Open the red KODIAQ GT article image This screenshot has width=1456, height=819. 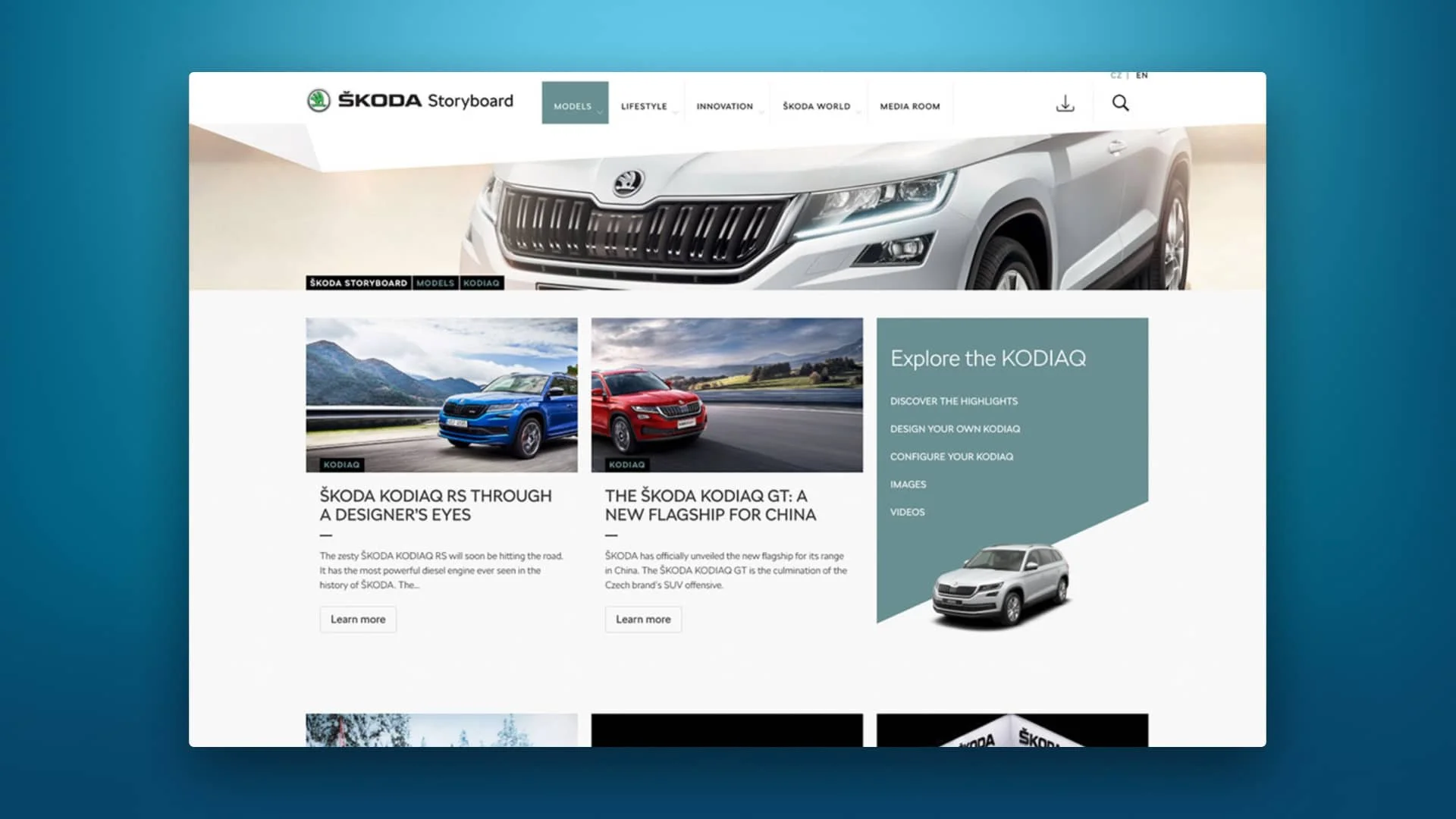727,394
